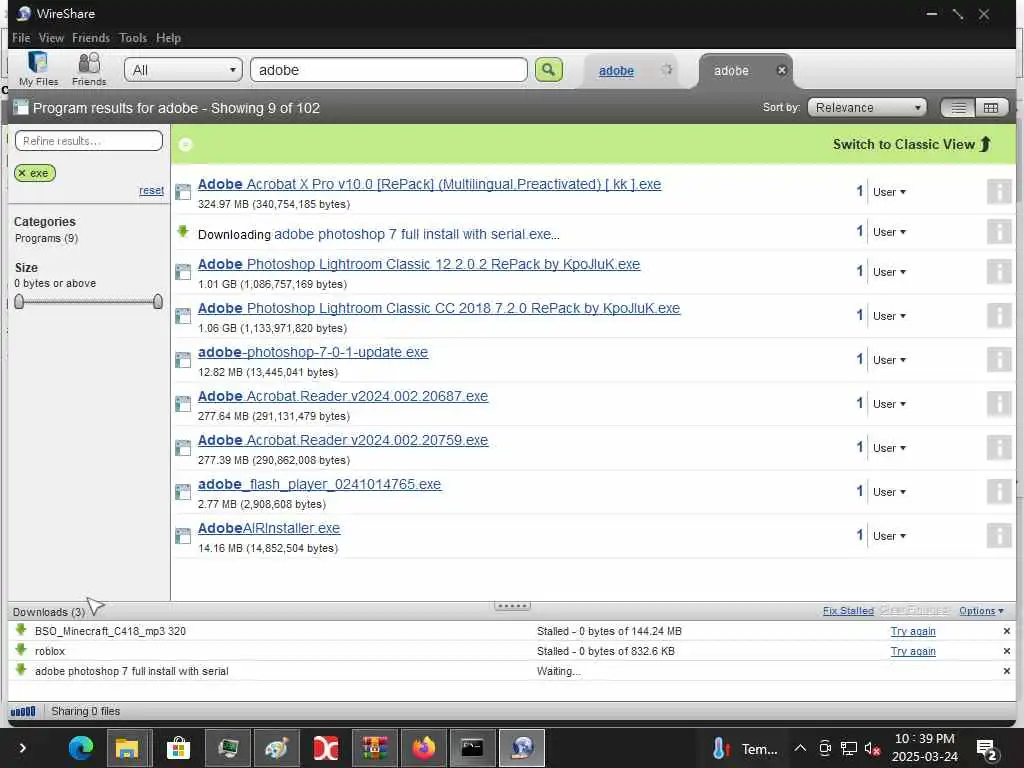Expand User menu for adobe-photoshop-7-0-1-update
This screenshot has height=768, width=1024.
pyautogui.click(x=889, y=360)
